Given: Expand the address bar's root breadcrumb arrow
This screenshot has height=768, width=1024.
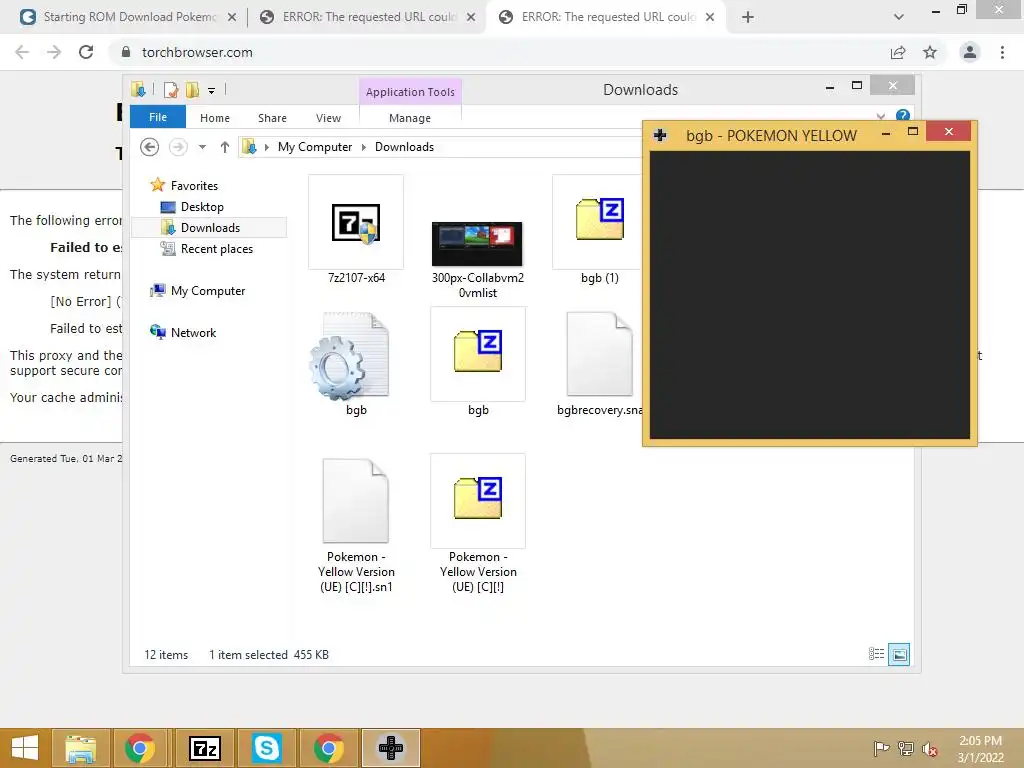Looking at the screenshot, I should click(266, 147).
